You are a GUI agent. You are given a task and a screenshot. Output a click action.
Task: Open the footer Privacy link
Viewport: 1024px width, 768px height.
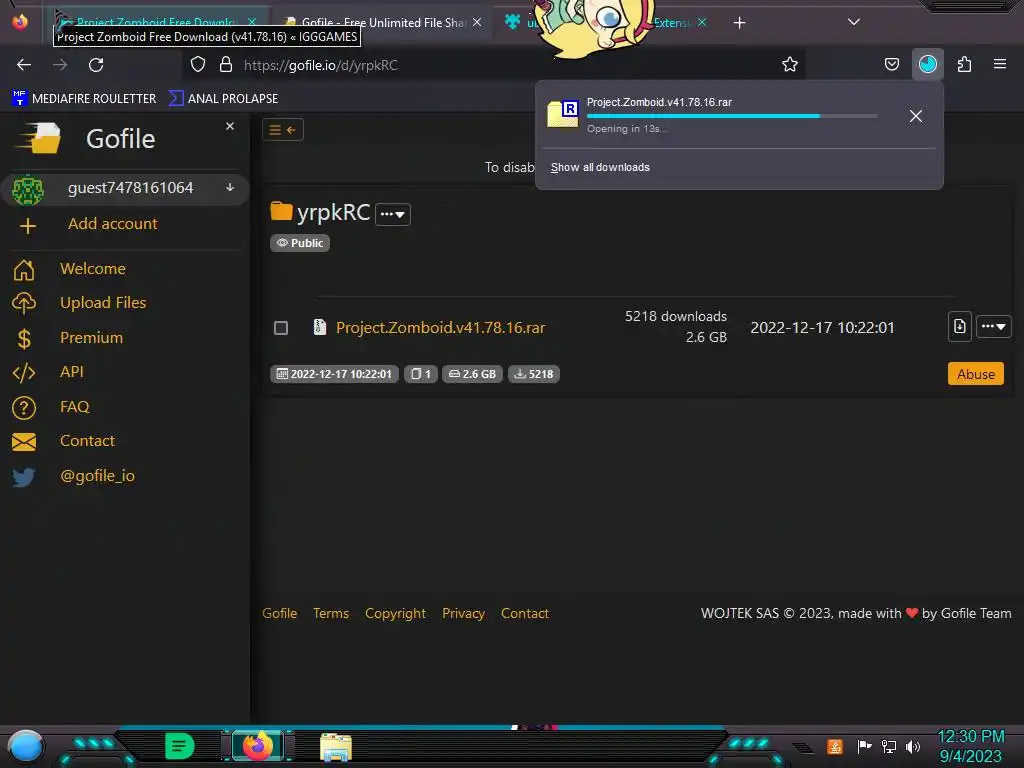(463, 613)
